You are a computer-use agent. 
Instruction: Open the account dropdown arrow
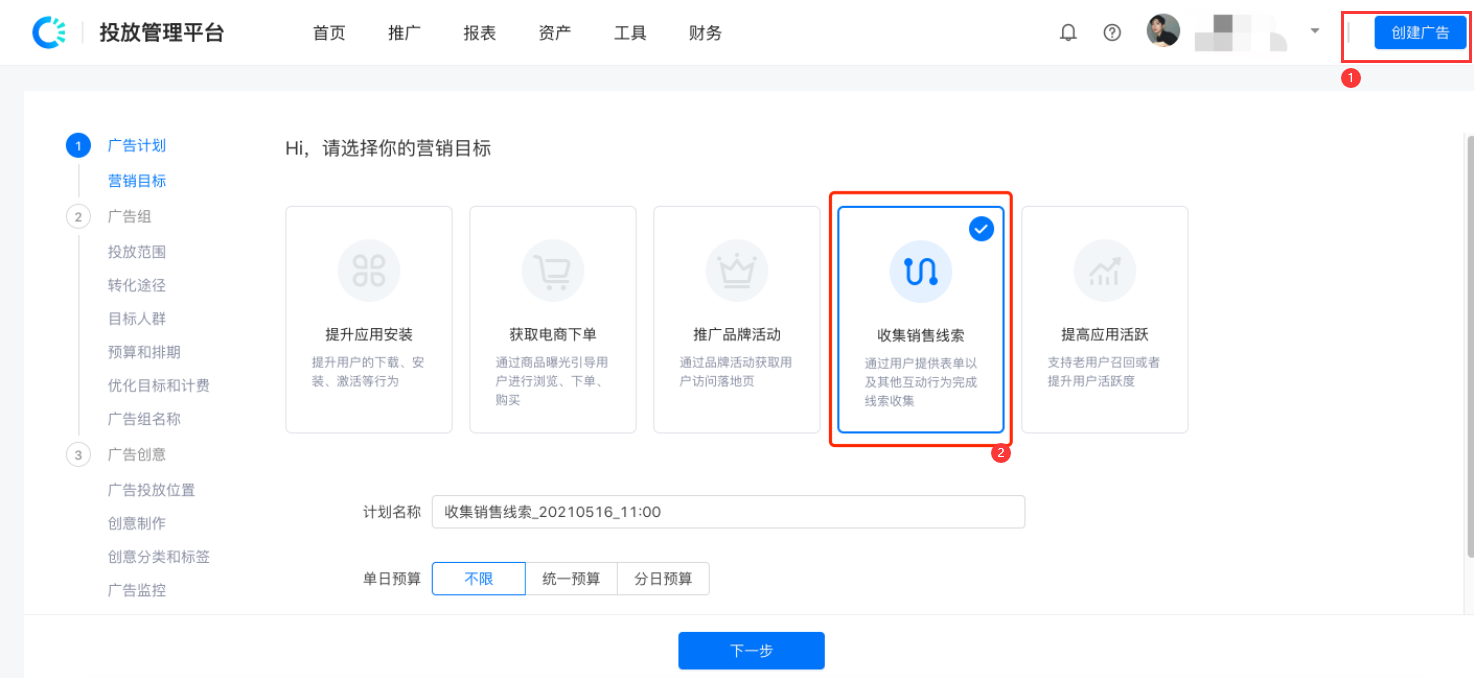pyautogui.click(x=1314, y=31)
